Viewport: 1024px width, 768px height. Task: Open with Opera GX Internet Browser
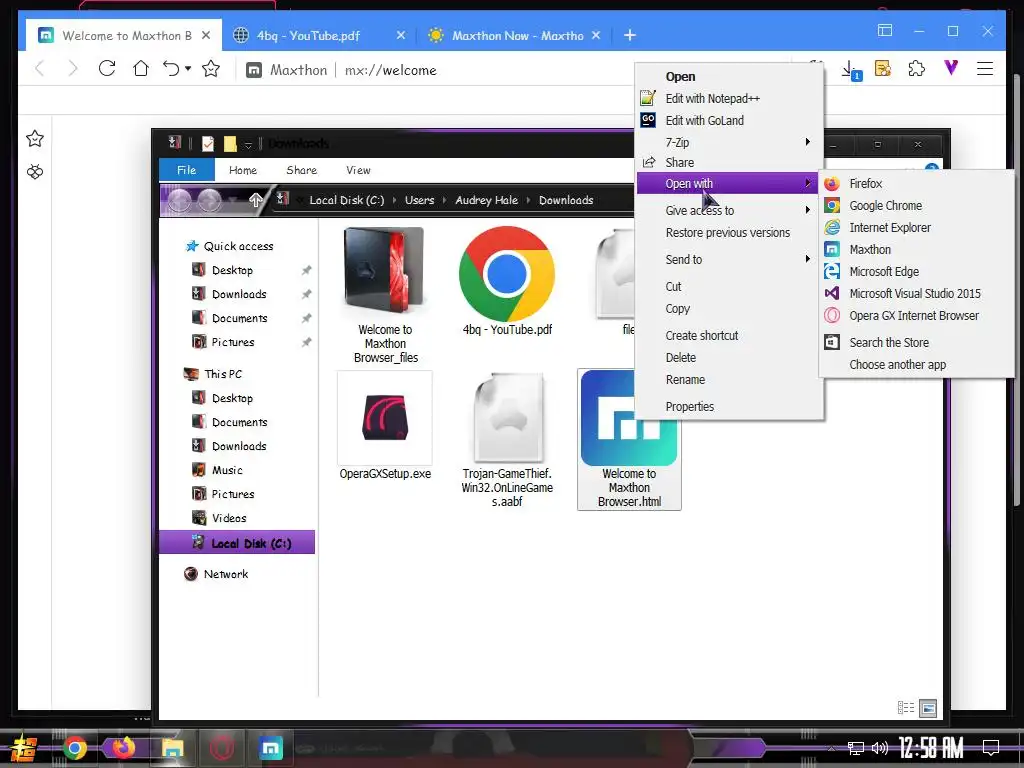tap(916, 315)
